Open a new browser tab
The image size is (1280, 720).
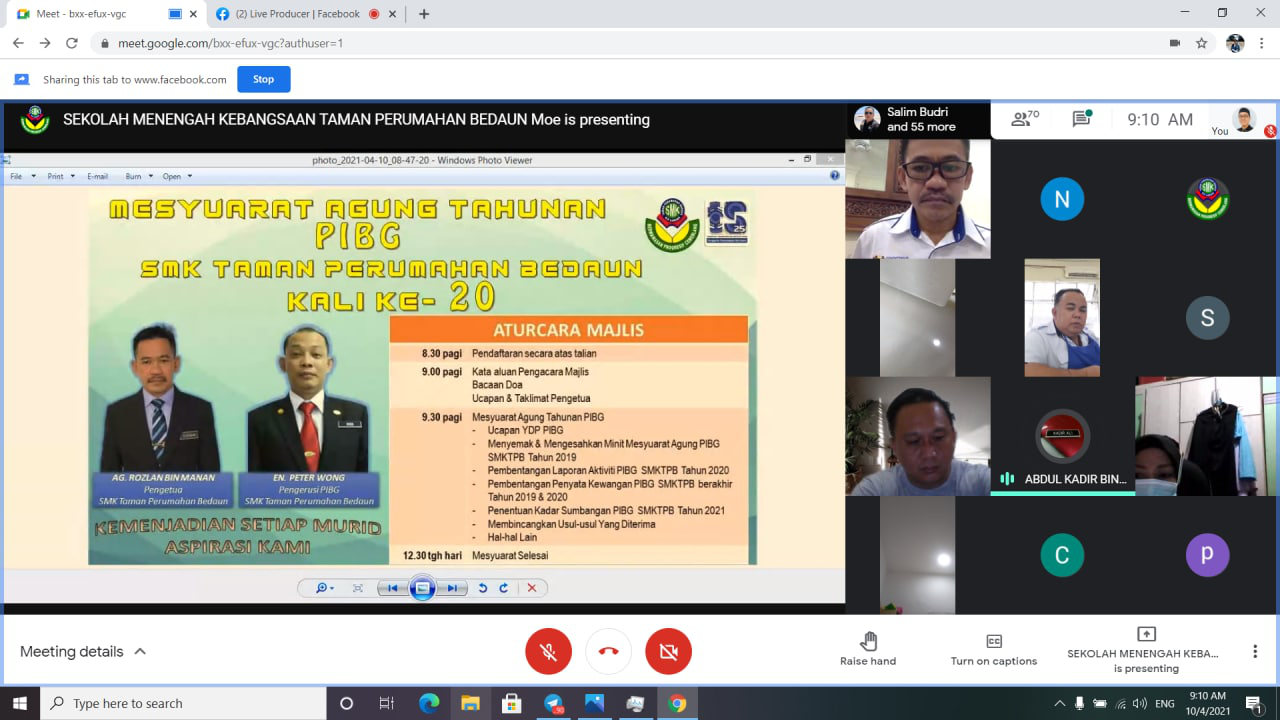[x=424, y=14]
